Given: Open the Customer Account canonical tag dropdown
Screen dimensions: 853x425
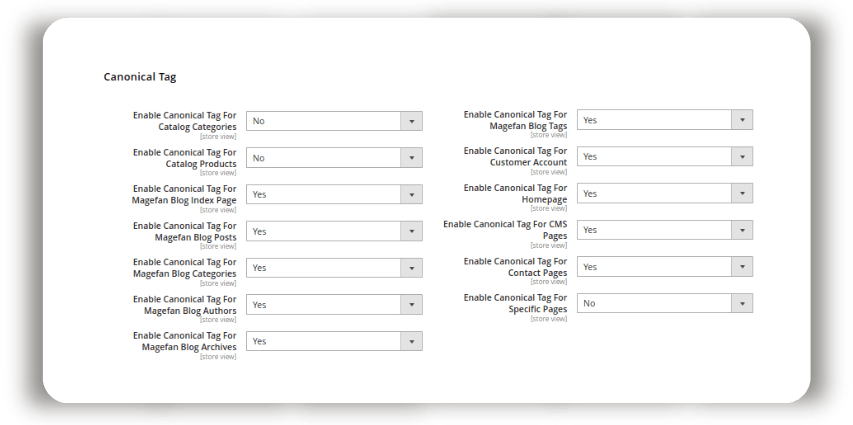Looking at the screenshot, I should tap(665, 157).
